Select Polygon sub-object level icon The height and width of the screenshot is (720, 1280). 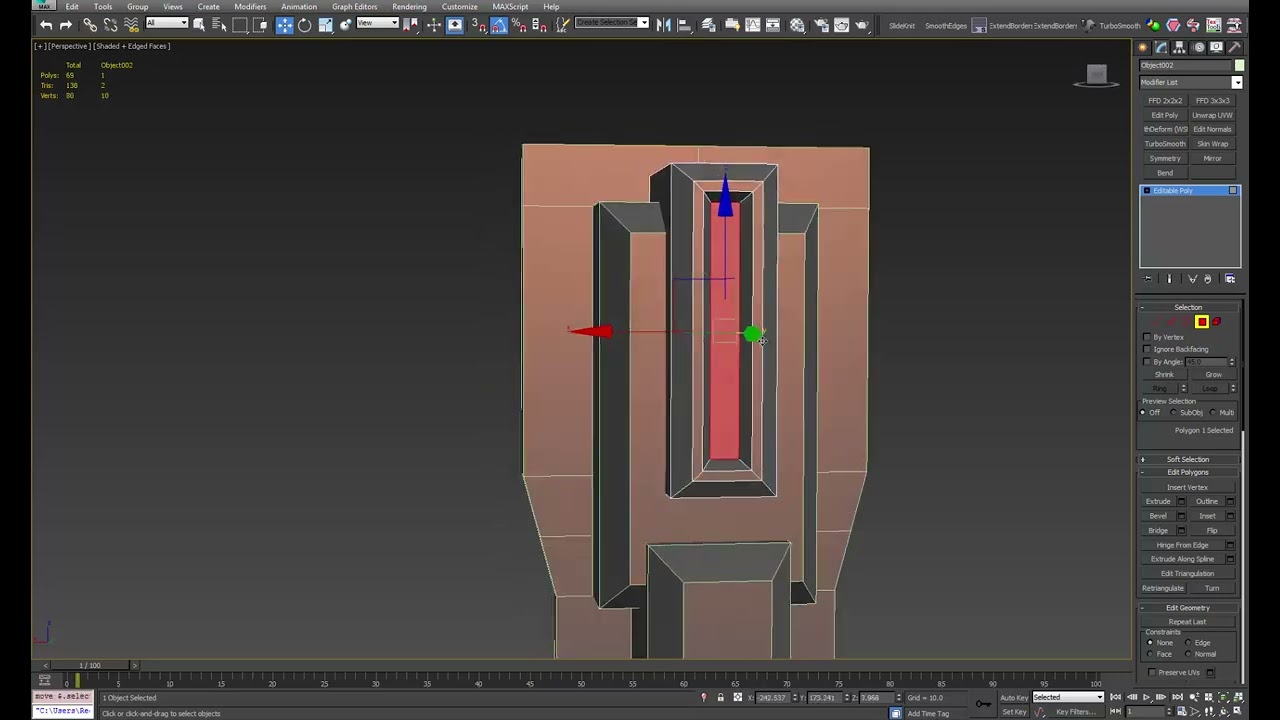pyautogui.click(x=1202, y=322)
